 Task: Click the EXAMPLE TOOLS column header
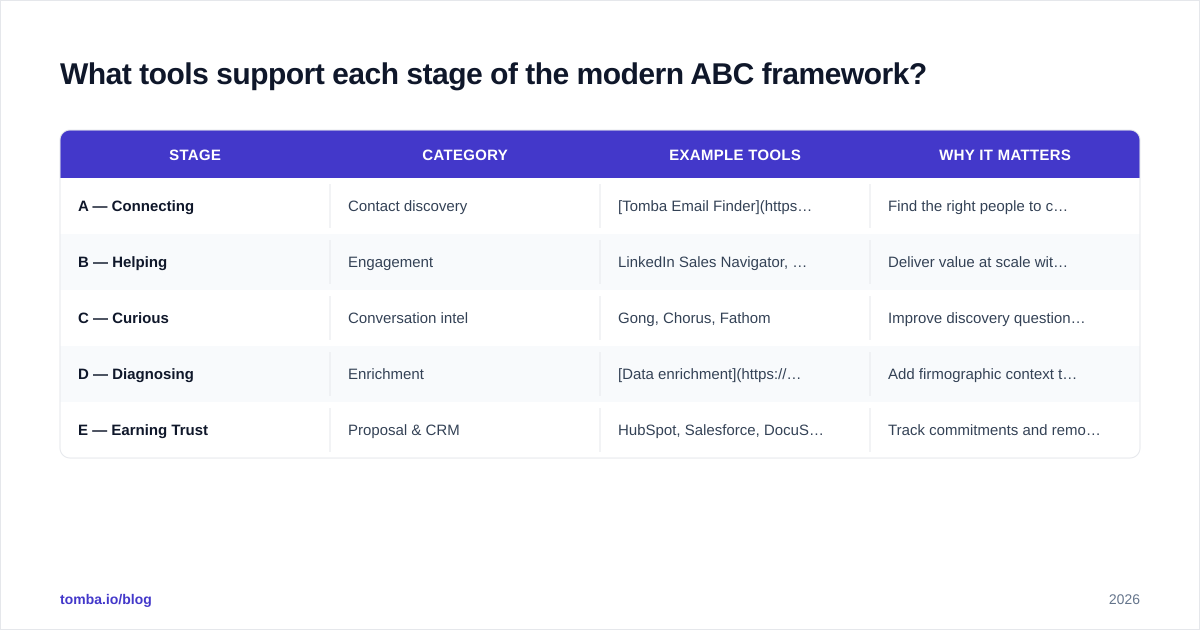735,155
